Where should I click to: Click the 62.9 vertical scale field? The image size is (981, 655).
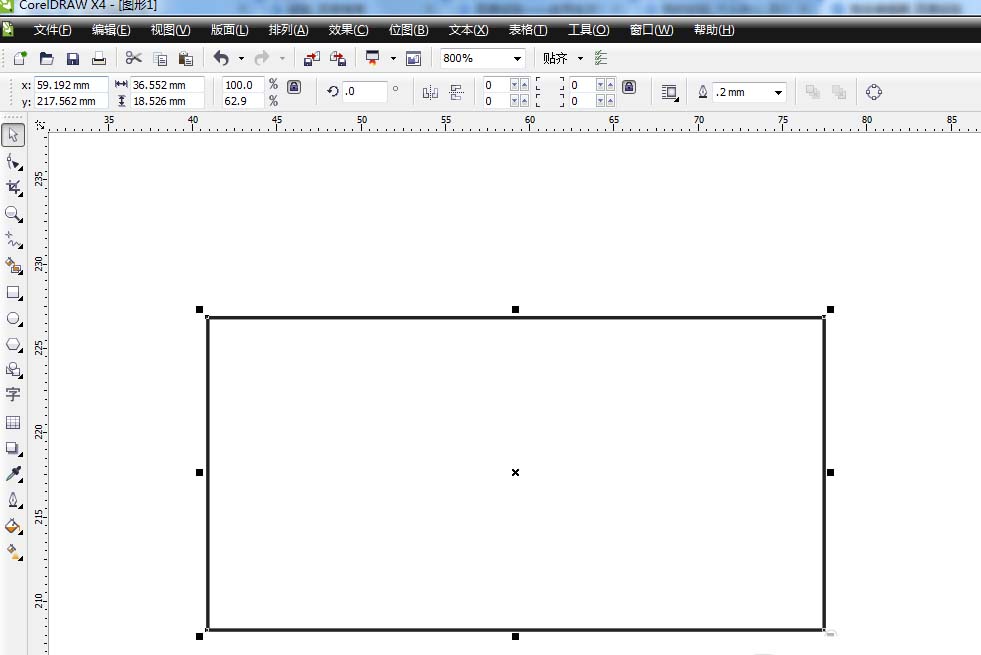243,101
